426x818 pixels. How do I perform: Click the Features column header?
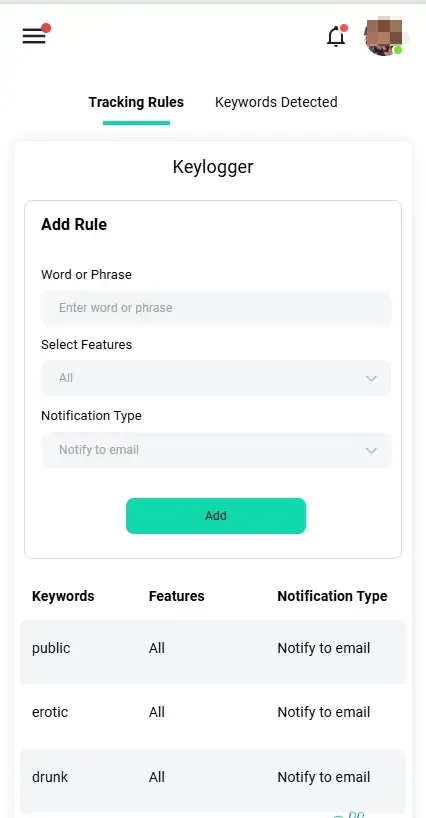pyautogui.click(x=177, y=596)
